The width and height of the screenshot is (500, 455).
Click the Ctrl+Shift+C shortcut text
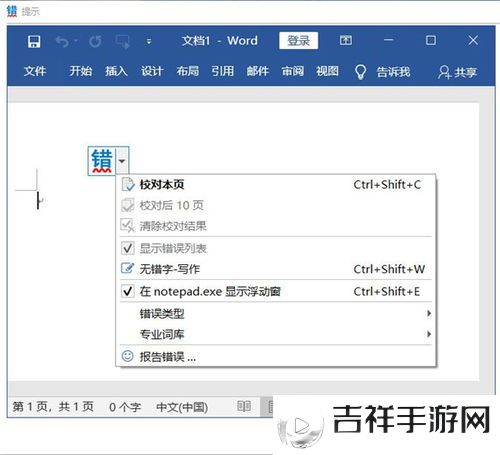click(387, 185)
